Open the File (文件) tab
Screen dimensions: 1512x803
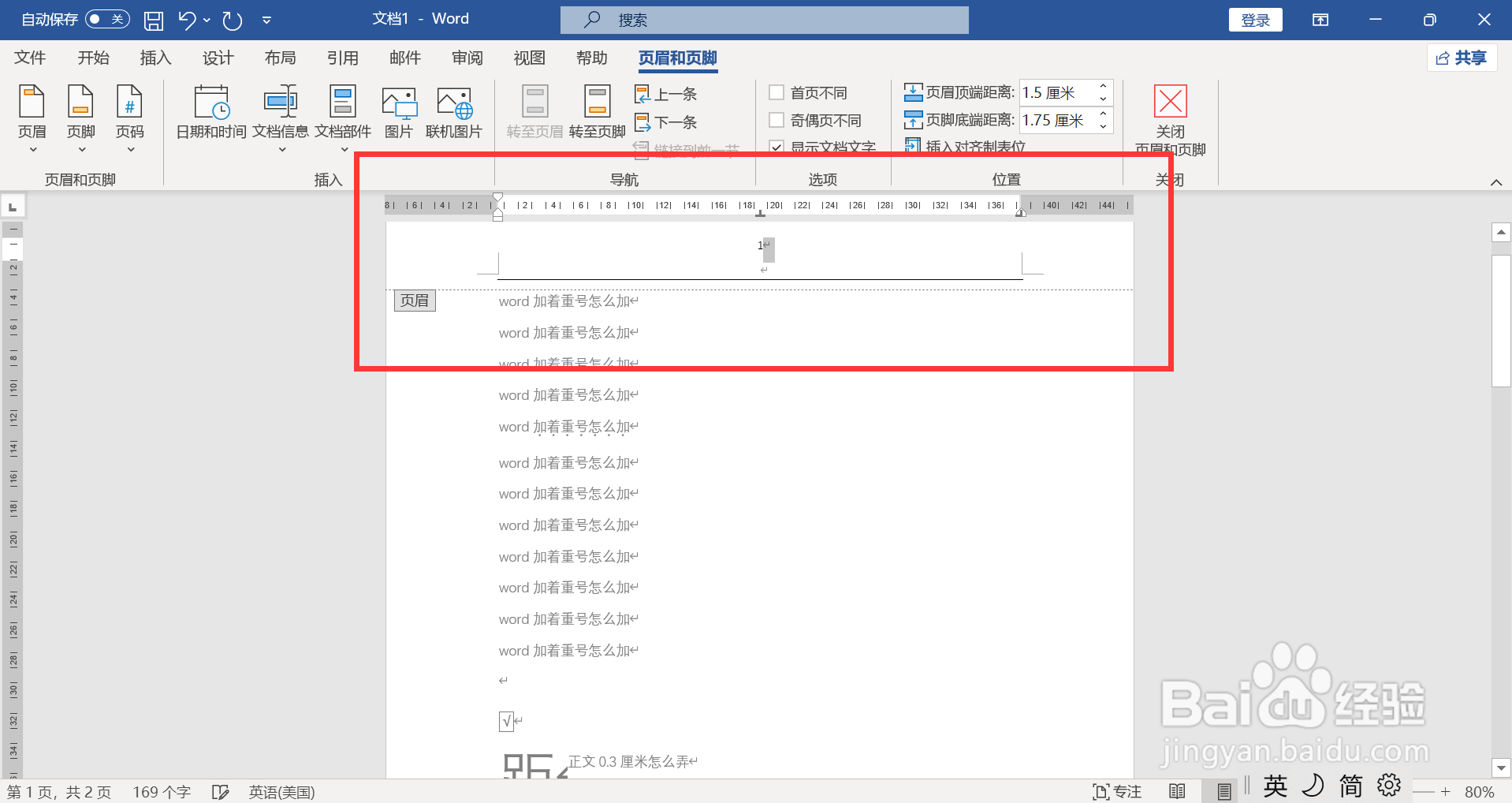(30, 58)
